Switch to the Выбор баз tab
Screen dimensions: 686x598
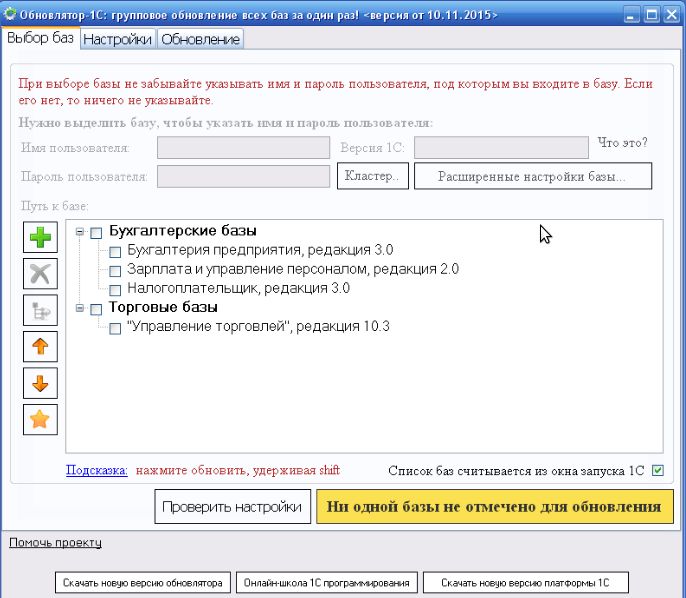[41, 38]
